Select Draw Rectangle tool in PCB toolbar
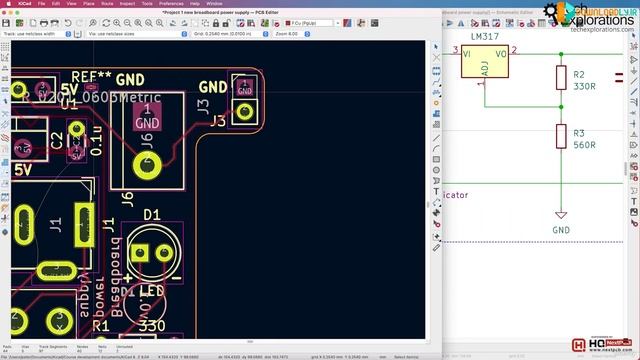This screenshot has width=640, height=360. click(x=436, y=159)
